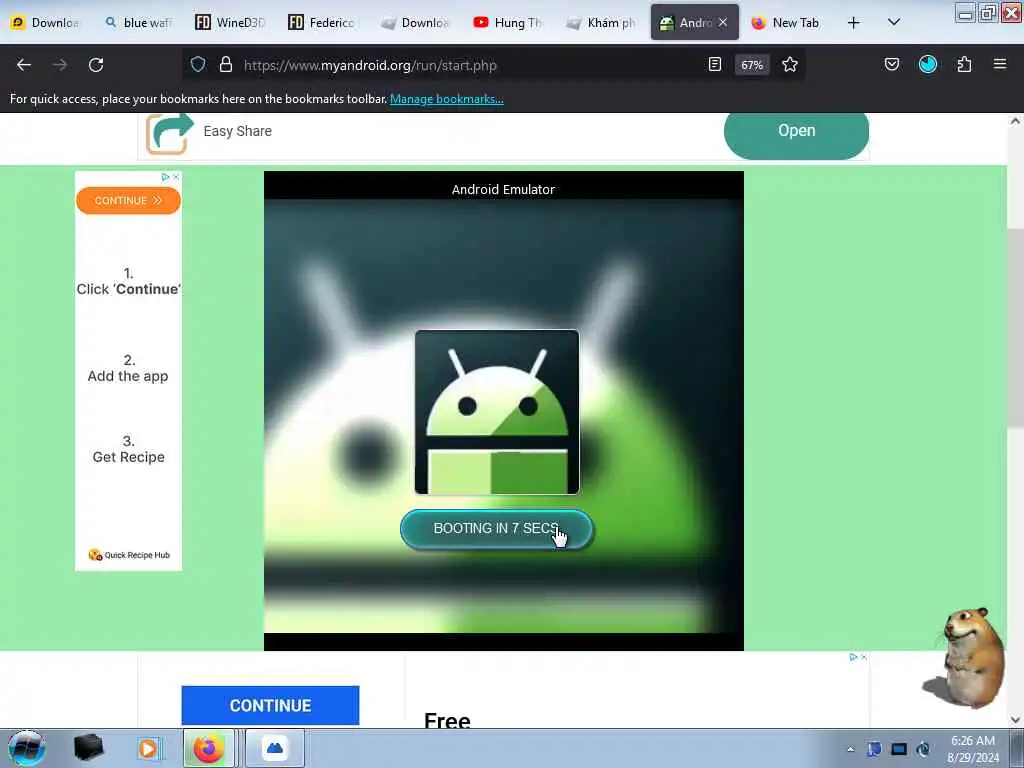Open AdChoices icon on left ad
This screenshot has height=768, width=1024.
165,177
